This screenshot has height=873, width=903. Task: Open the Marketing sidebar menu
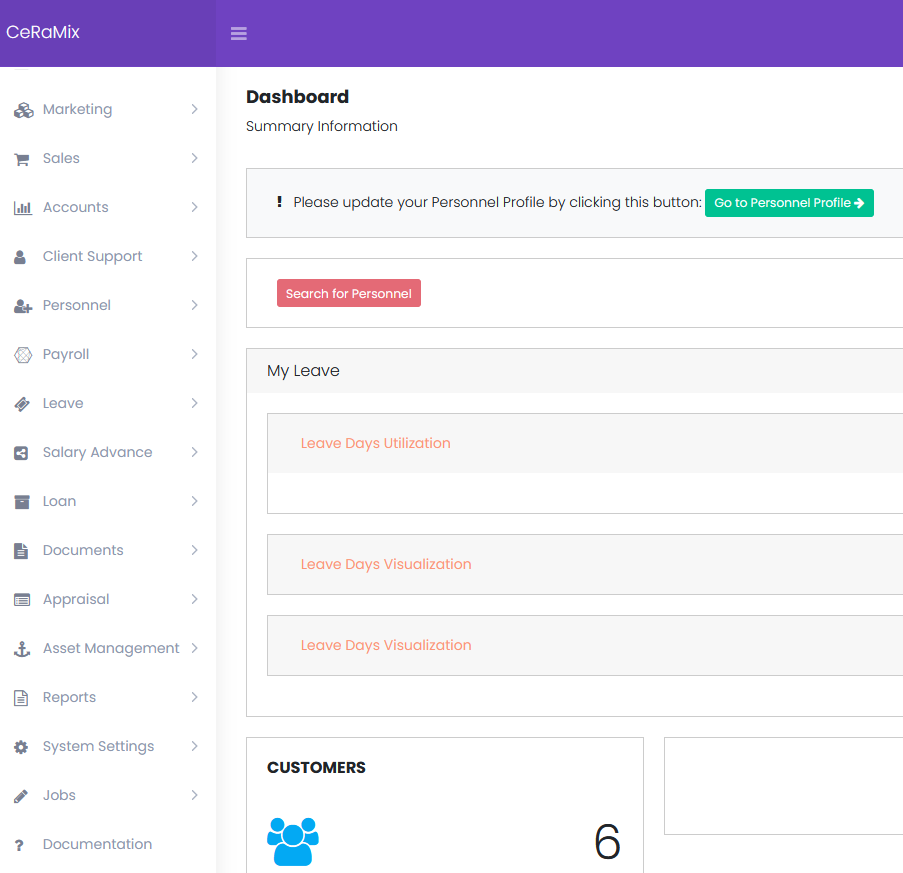coord(108,109)
